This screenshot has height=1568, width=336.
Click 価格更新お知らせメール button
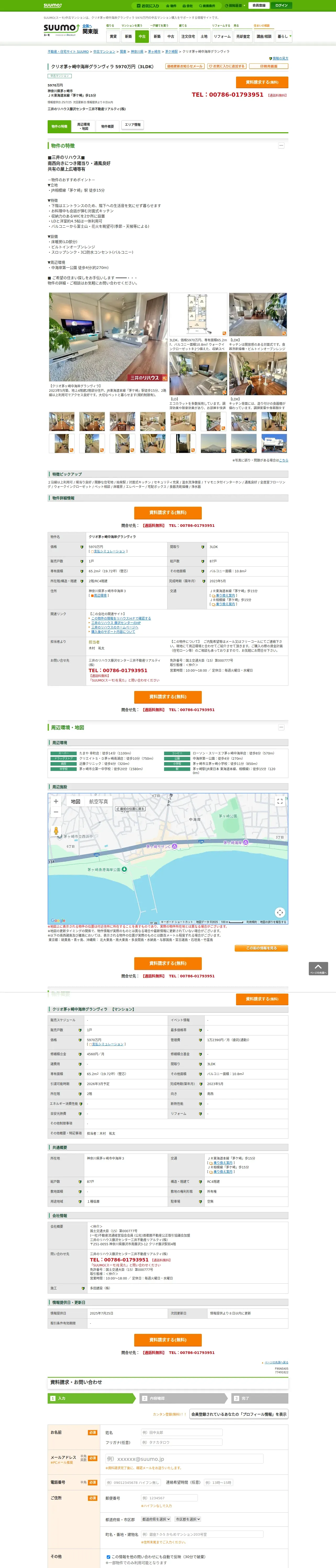(x=185, y=66)
